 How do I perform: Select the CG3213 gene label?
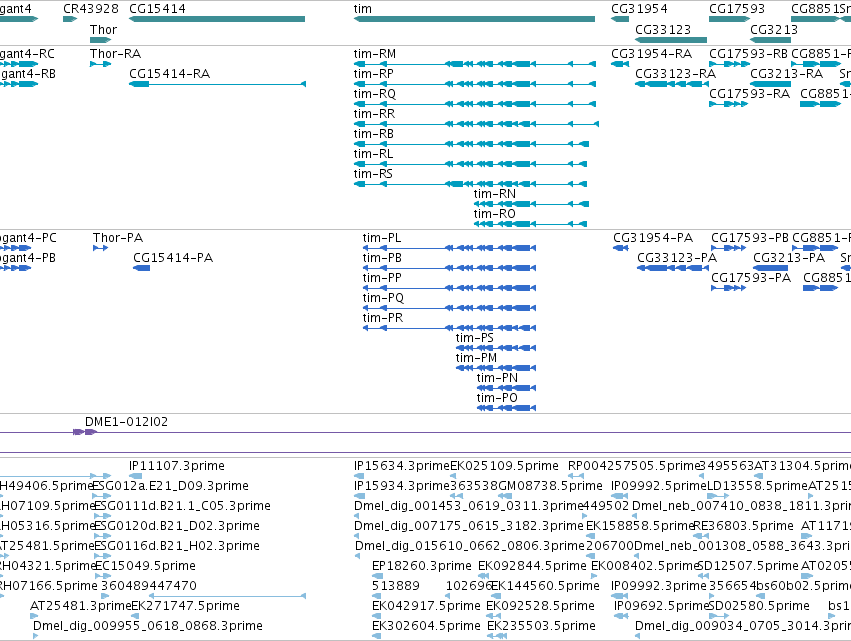[774, 29]
